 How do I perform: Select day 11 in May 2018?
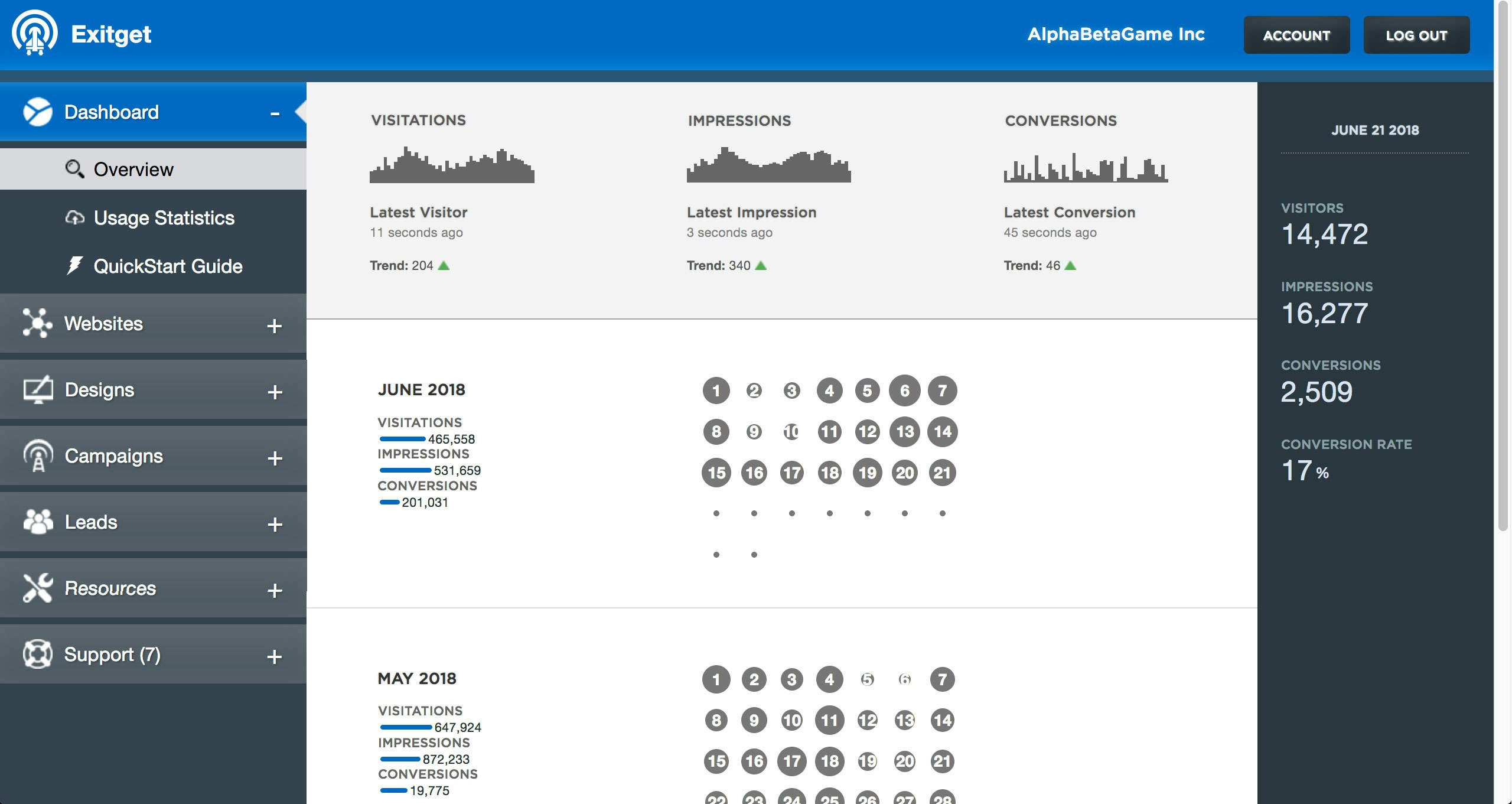tap(829, 720)
